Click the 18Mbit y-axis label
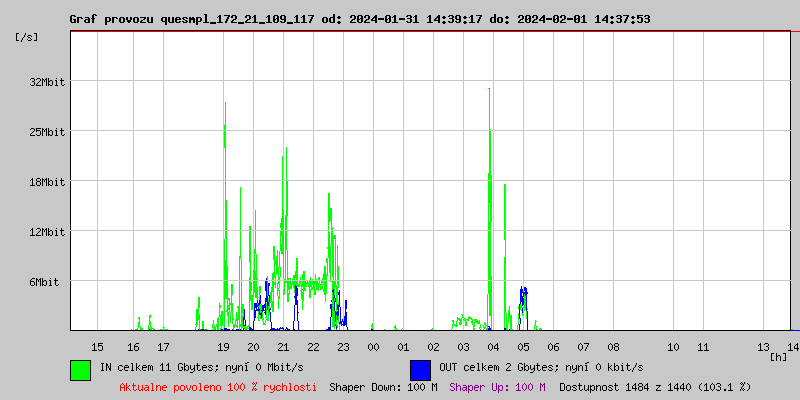 click(46, 182)
